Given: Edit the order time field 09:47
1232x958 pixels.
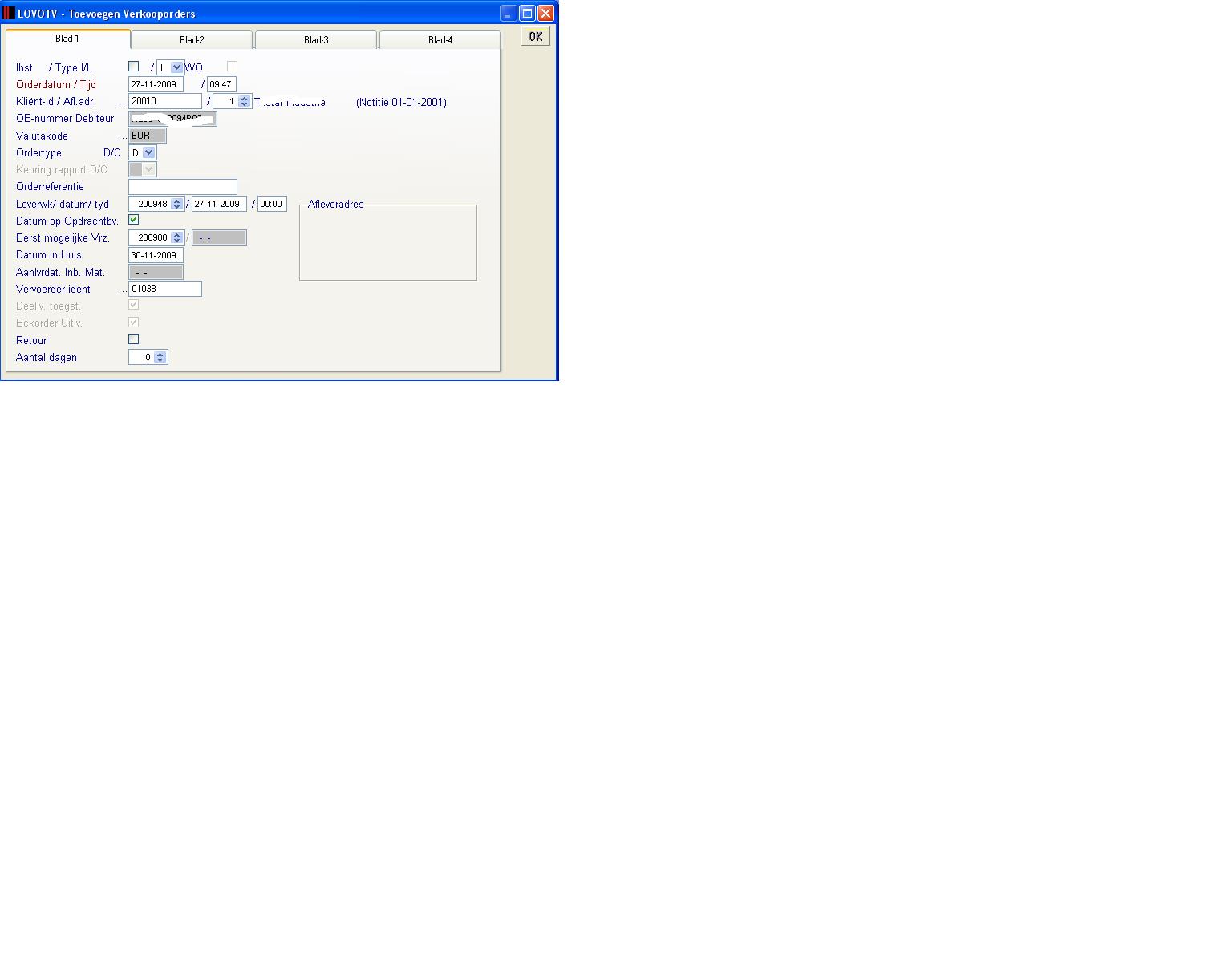Looking at the screenshot, I should click(221, 84).
